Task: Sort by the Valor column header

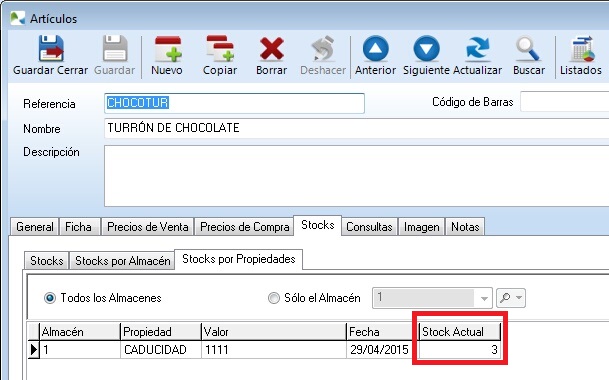Action: coord(274,332)
